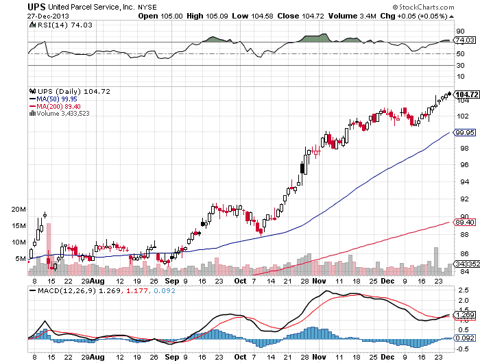Click the UPS ticker symbol title
The height and width of the screenshot is (363, 480).
point(36,7)
